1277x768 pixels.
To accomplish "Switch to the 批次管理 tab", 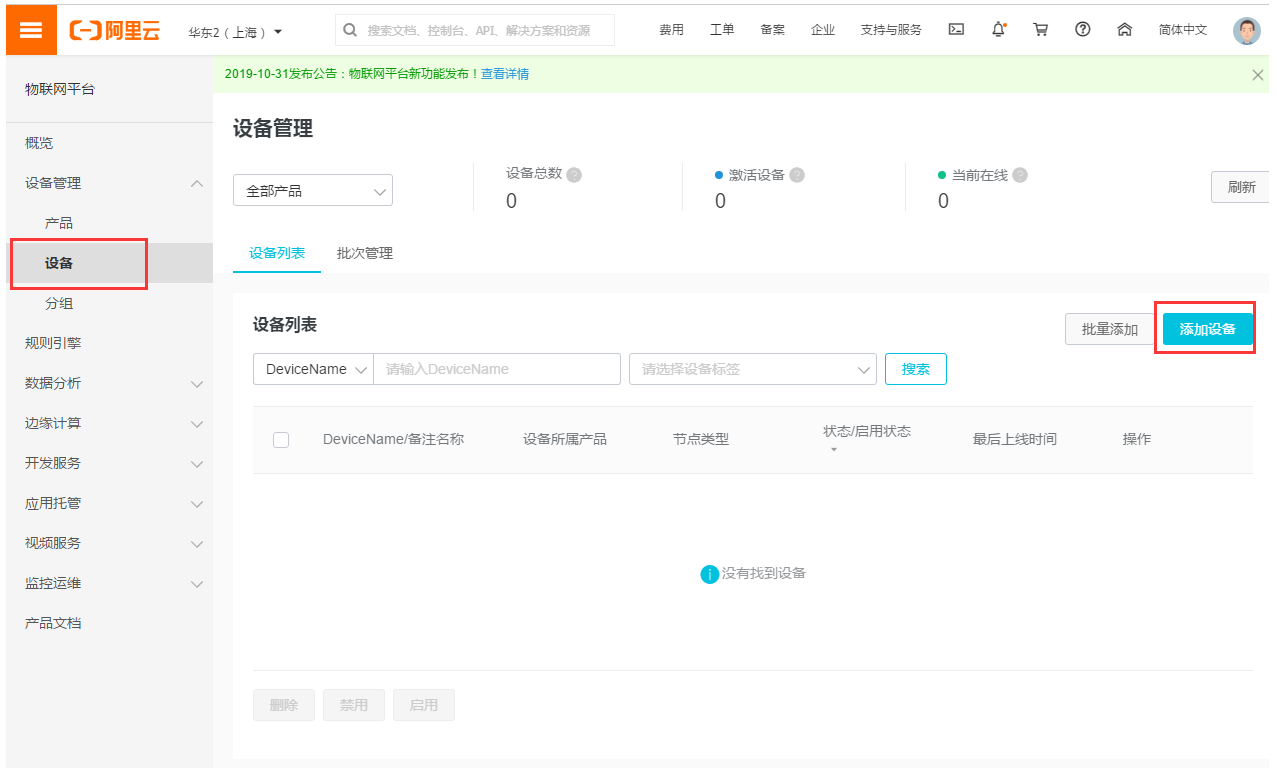I will [364, 253].
